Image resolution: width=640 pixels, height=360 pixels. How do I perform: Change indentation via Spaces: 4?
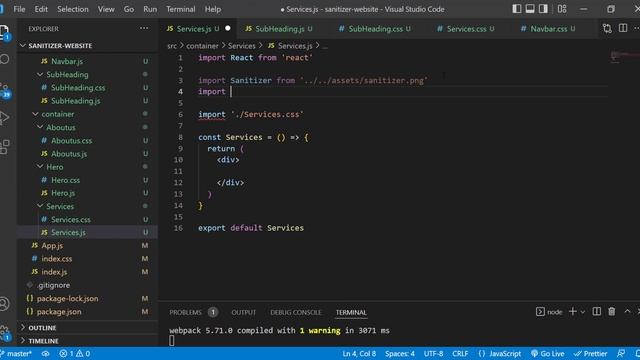pyautogui.click(x=400, y=354)
